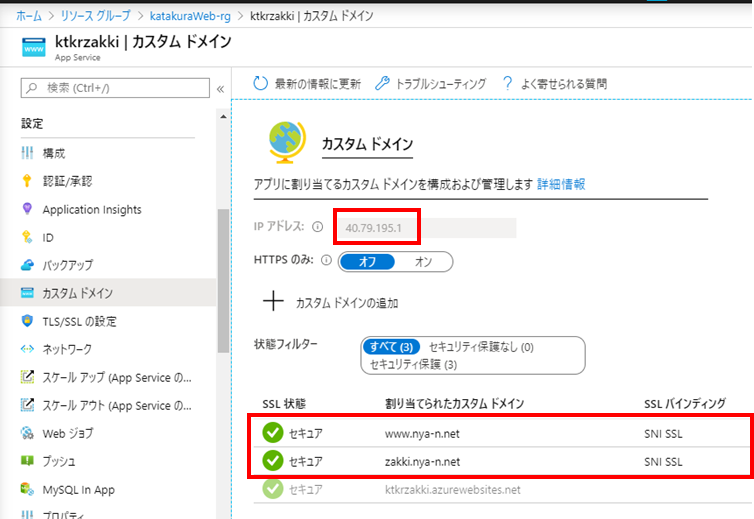The height and width of the screenshot is (519, 754).
Task: Click the スケール アウト icon
Action: tap(27, 405)
